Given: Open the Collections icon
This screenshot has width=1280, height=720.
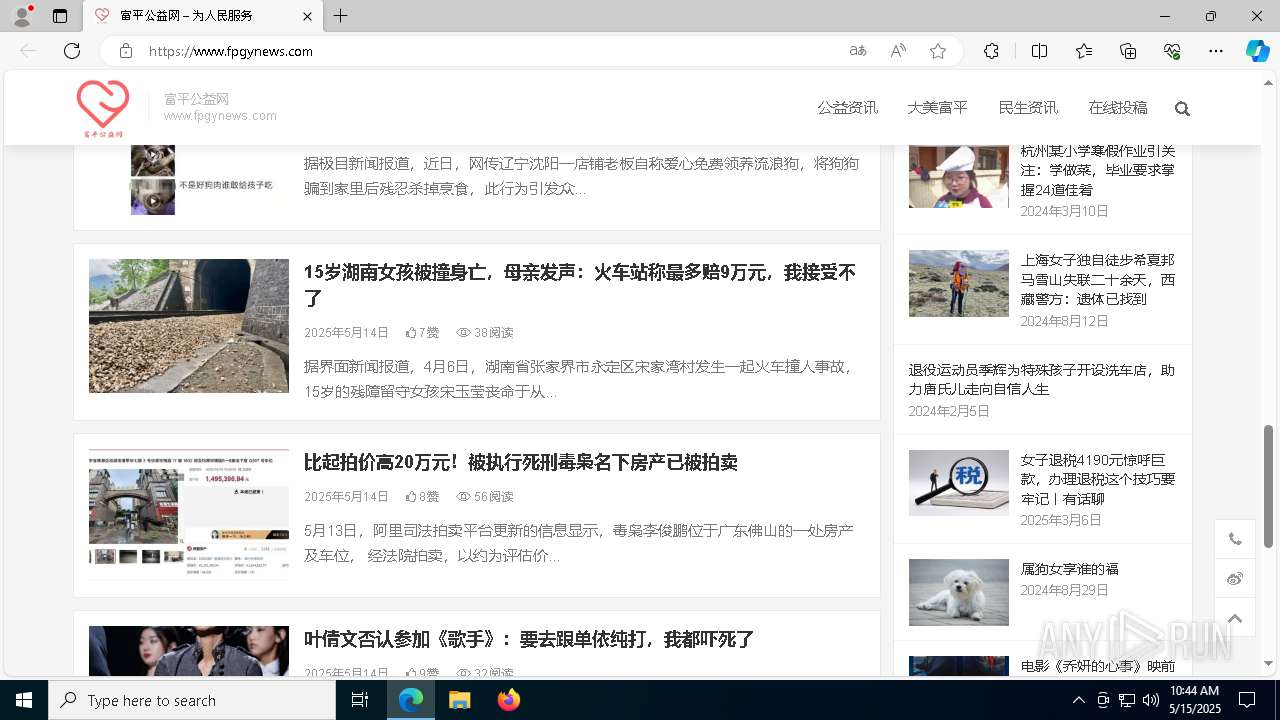Looking at the screenshot, I should (1128, 51).
